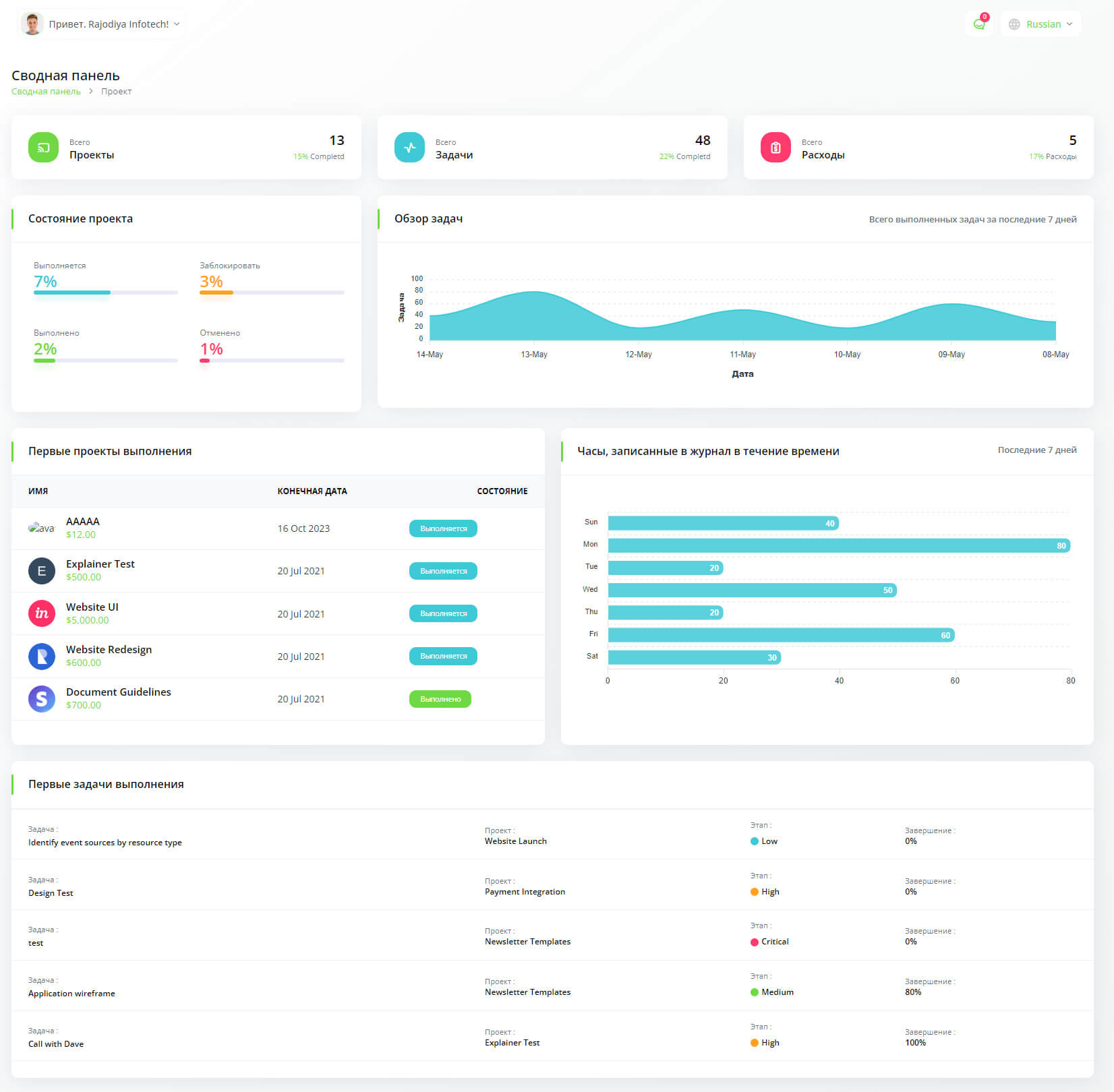The width and height of the screenshot is (1114, 1092).
Task: Click the pink Expenses clipboard icon
Action: [x=775, y=148]
